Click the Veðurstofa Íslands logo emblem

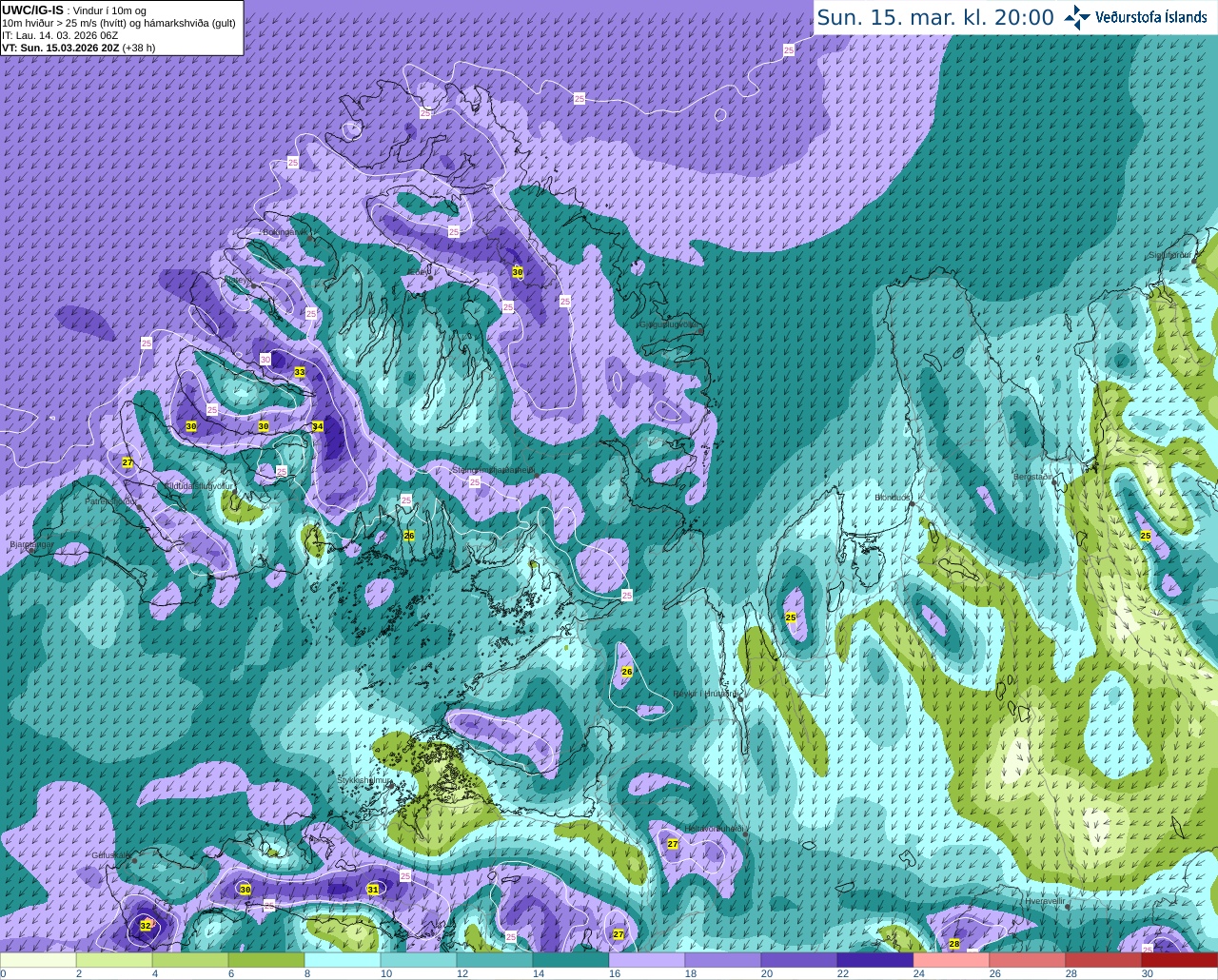pos(1076,17)
